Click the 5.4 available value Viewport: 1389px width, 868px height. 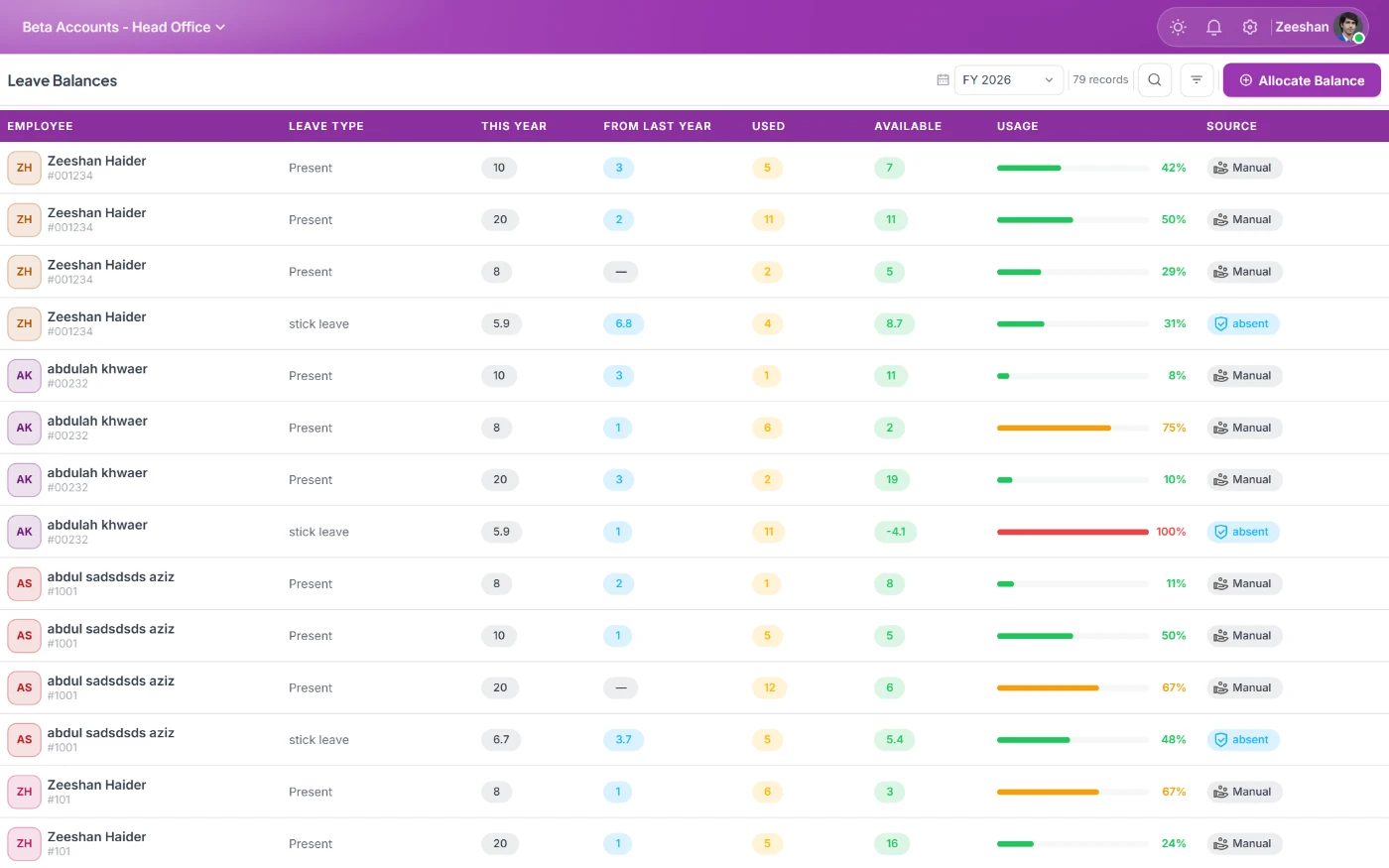(x=895, y=740)
